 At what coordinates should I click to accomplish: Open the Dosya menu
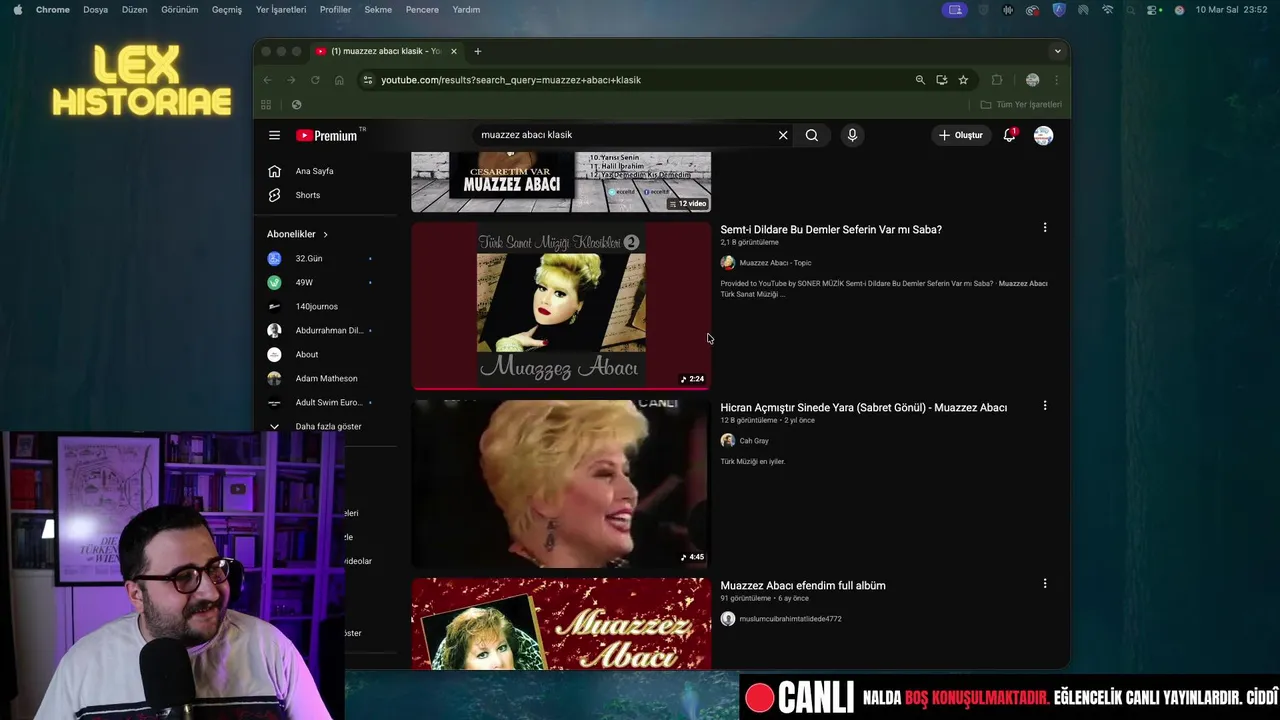tap(95, 10)
